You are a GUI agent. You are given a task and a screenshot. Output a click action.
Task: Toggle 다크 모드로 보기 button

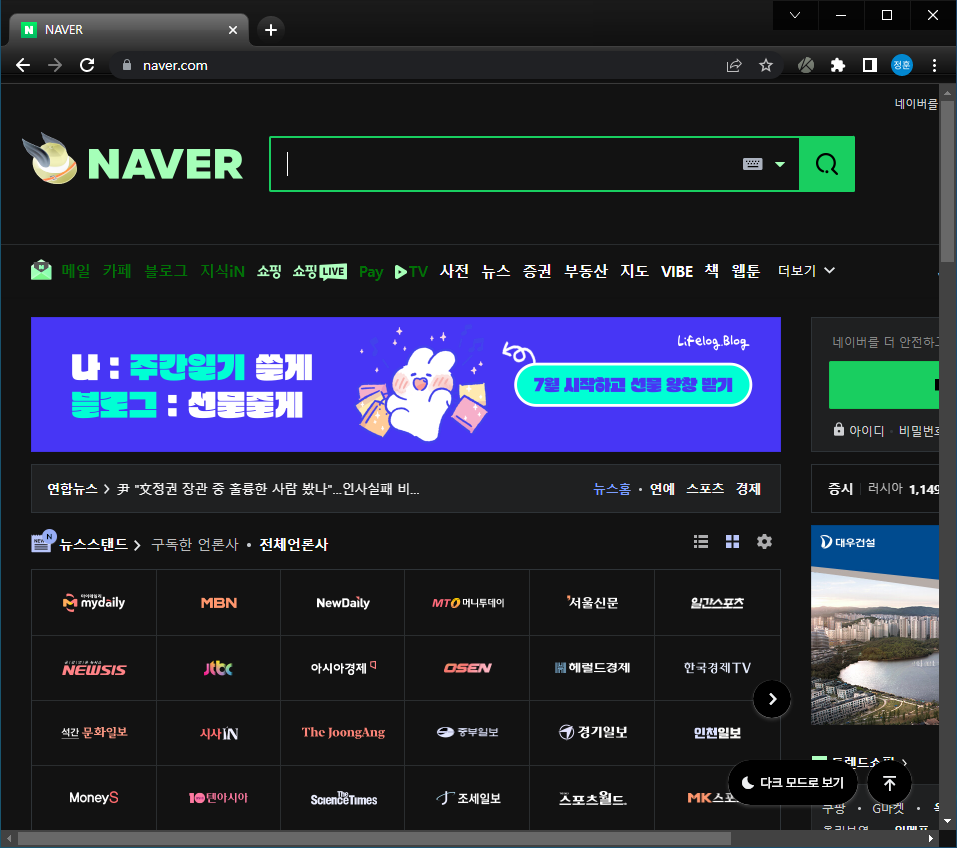(x=792, y=783)
